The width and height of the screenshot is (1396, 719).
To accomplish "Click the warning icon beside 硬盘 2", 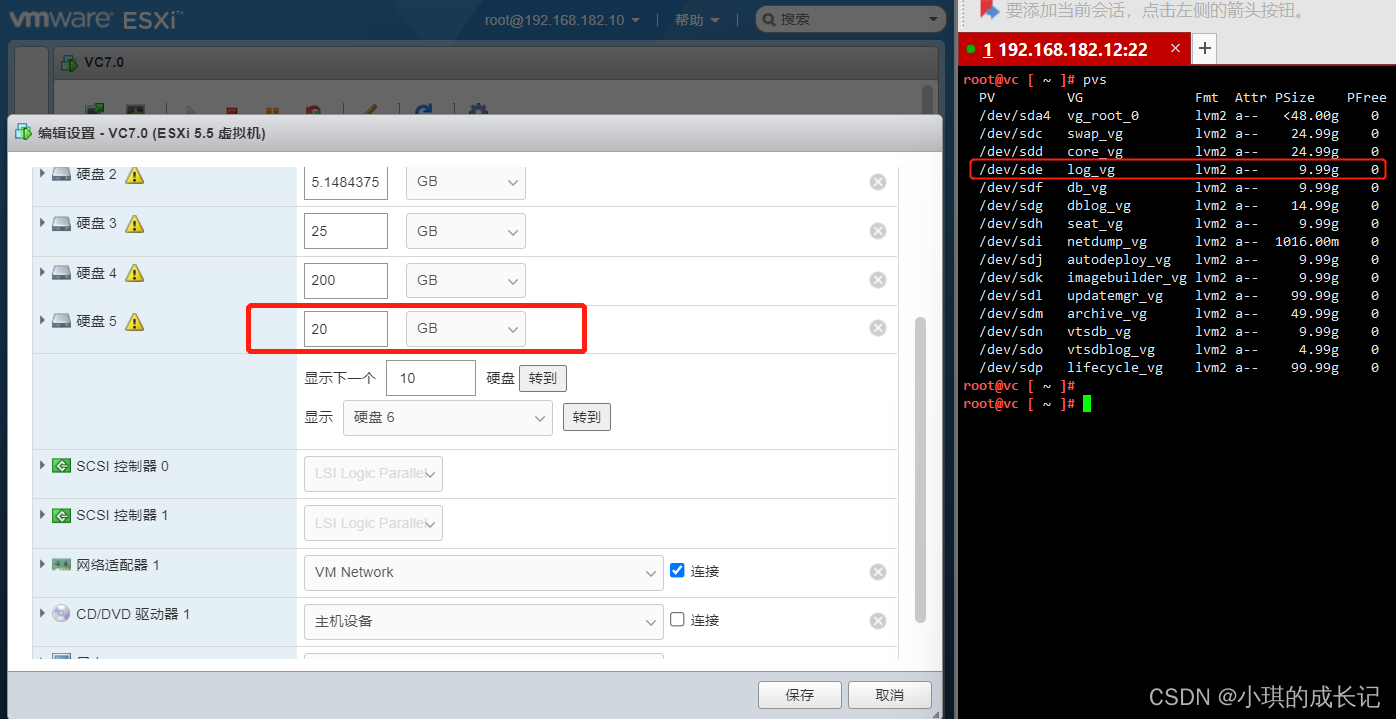I will (x=135, y=175).
